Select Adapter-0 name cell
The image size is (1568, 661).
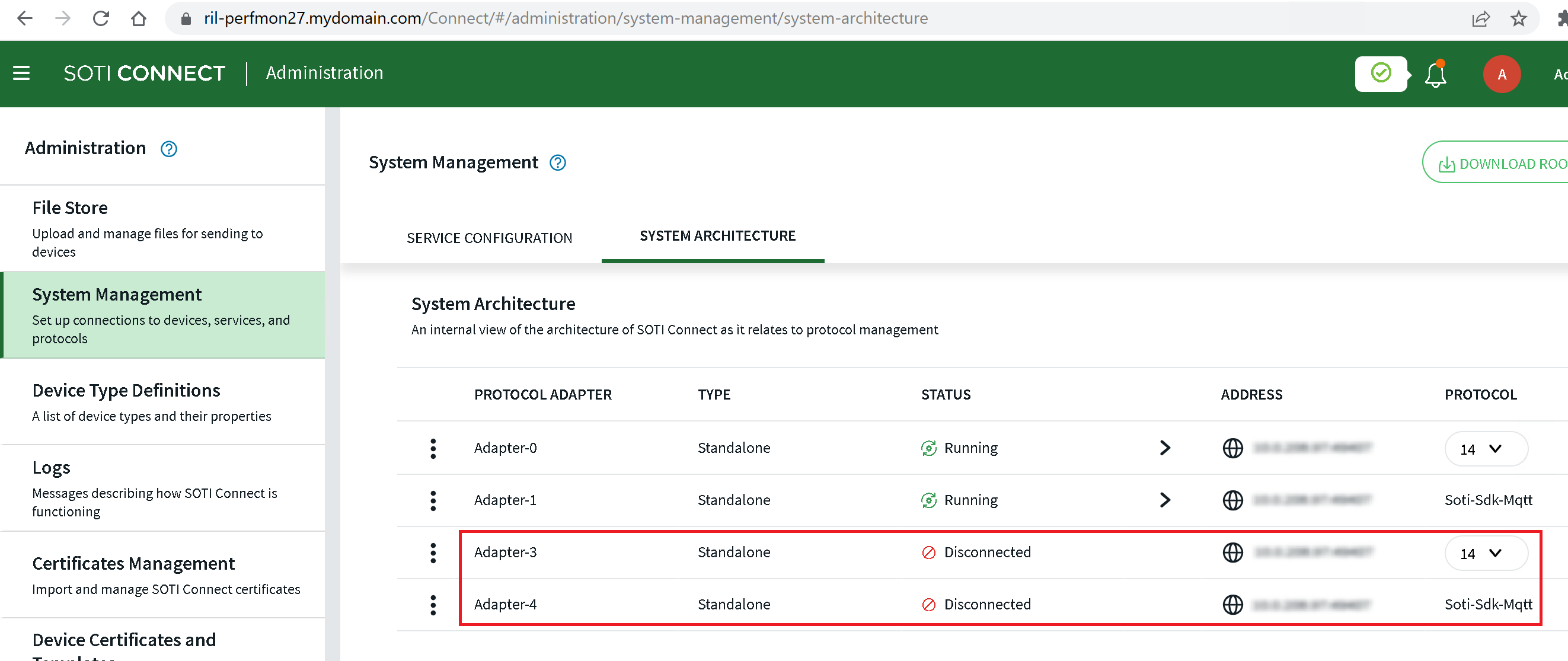coord(505,448)
